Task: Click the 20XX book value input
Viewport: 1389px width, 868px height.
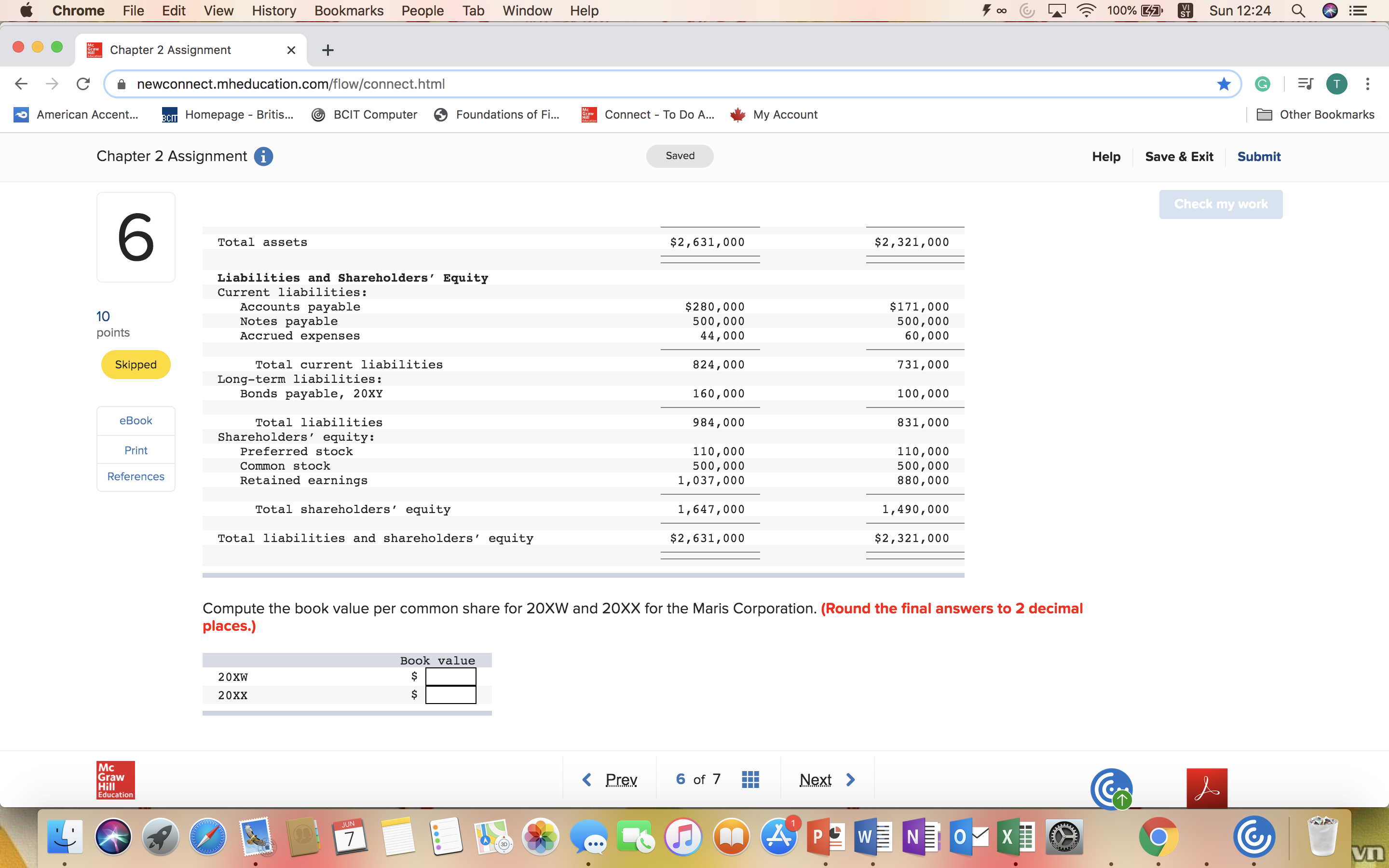Action: (x=450, y=695)
